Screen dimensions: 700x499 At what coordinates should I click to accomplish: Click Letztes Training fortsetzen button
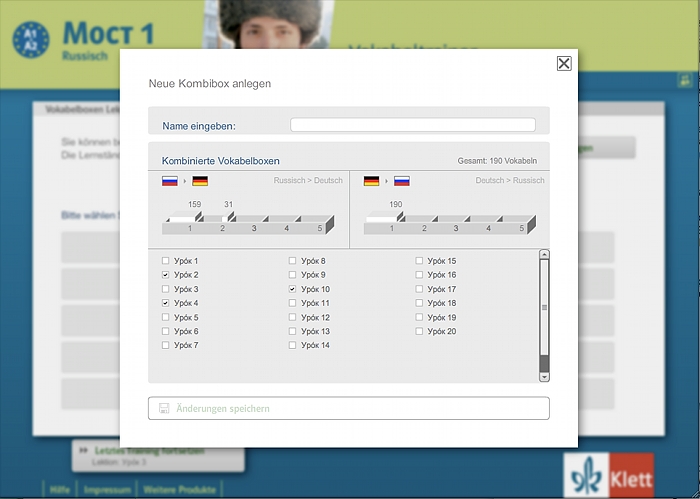point(158,456)
